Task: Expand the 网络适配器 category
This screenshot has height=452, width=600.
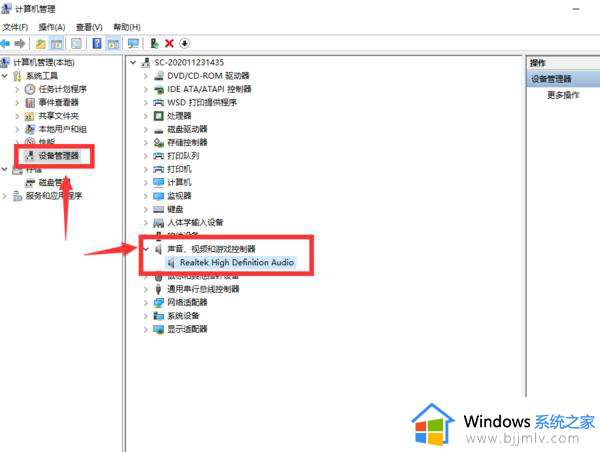Action: pos(147,302)
